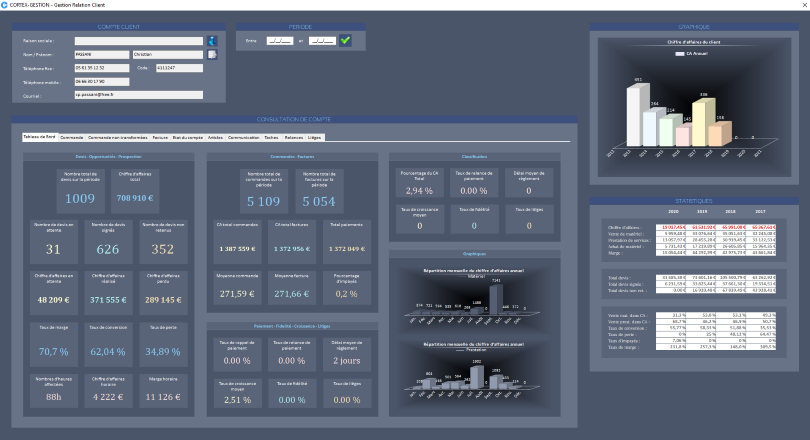
Task: Click the Taux de perte value 34,89 %
Action: pos(163,352)
